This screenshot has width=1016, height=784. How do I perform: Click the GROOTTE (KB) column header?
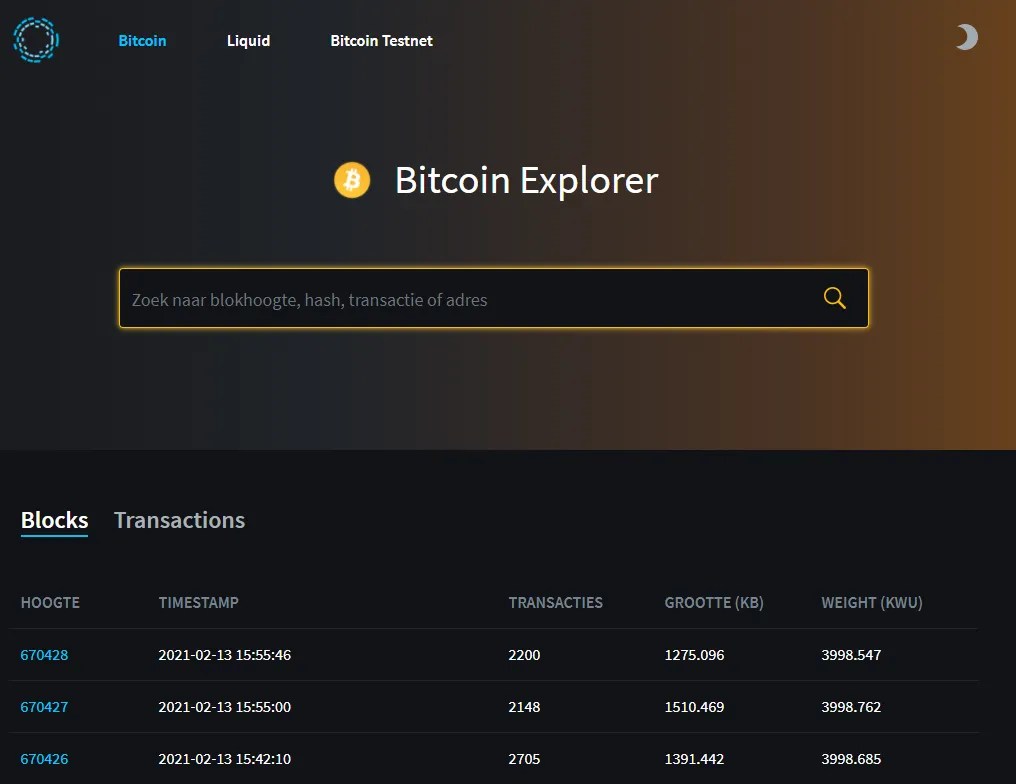coord(714,602)
